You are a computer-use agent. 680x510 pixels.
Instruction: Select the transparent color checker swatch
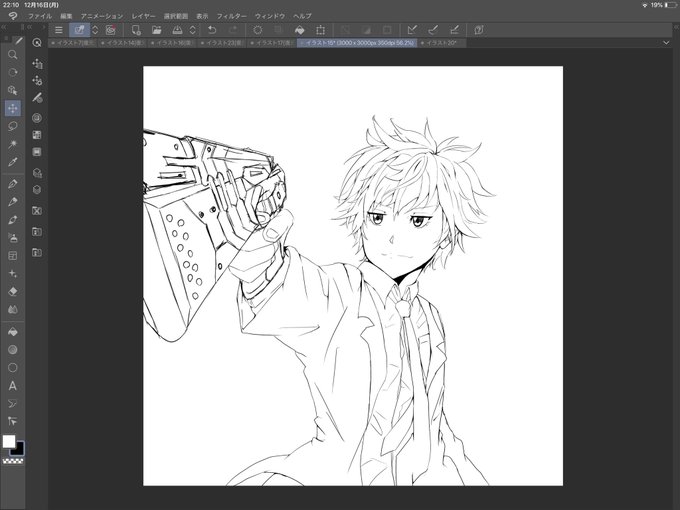tap(13, 461)
